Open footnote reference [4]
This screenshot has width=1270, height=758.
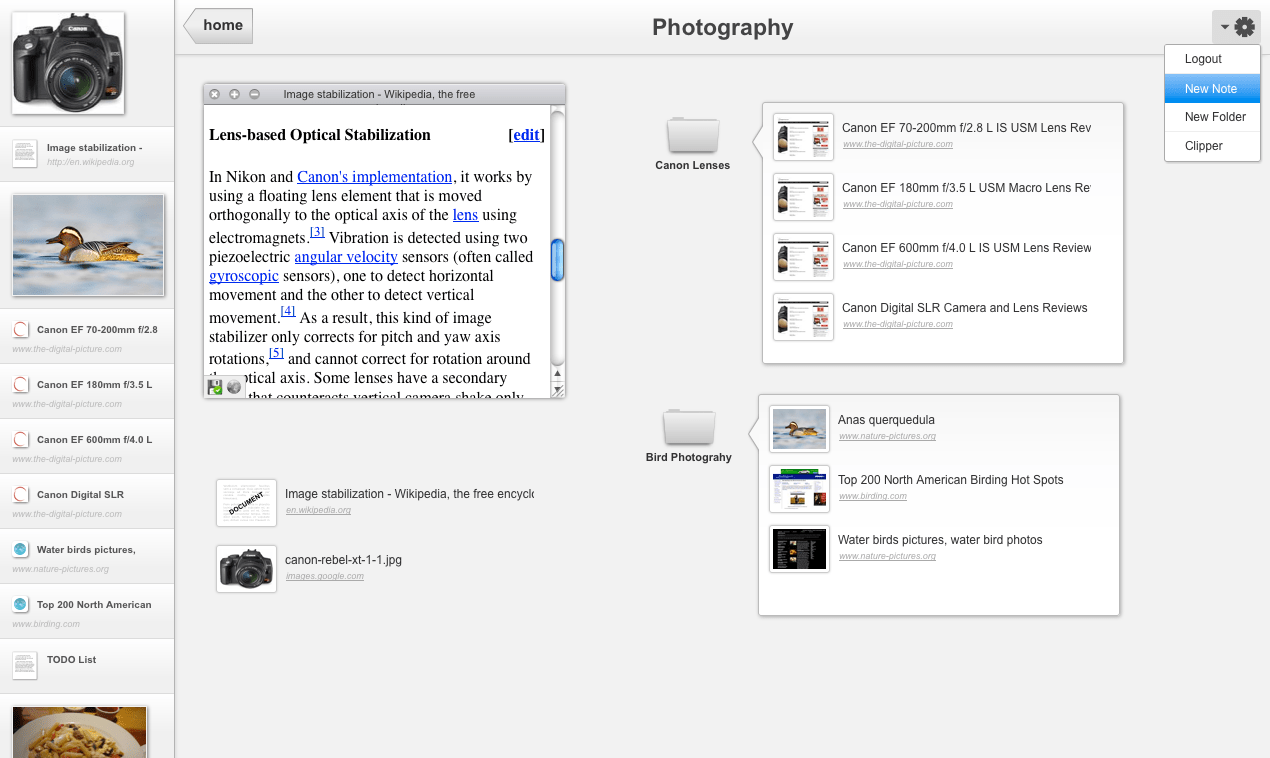click(287, 311)
